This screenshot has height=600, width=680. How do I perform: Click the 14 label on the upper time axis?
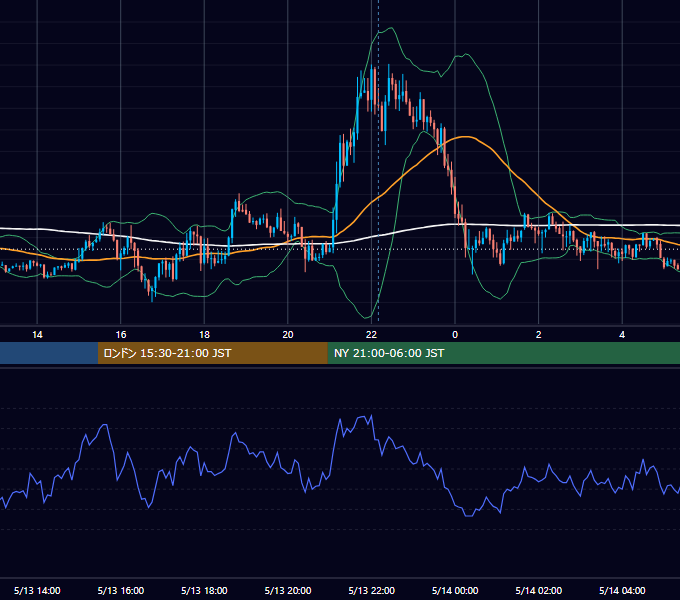coord(37,335)
